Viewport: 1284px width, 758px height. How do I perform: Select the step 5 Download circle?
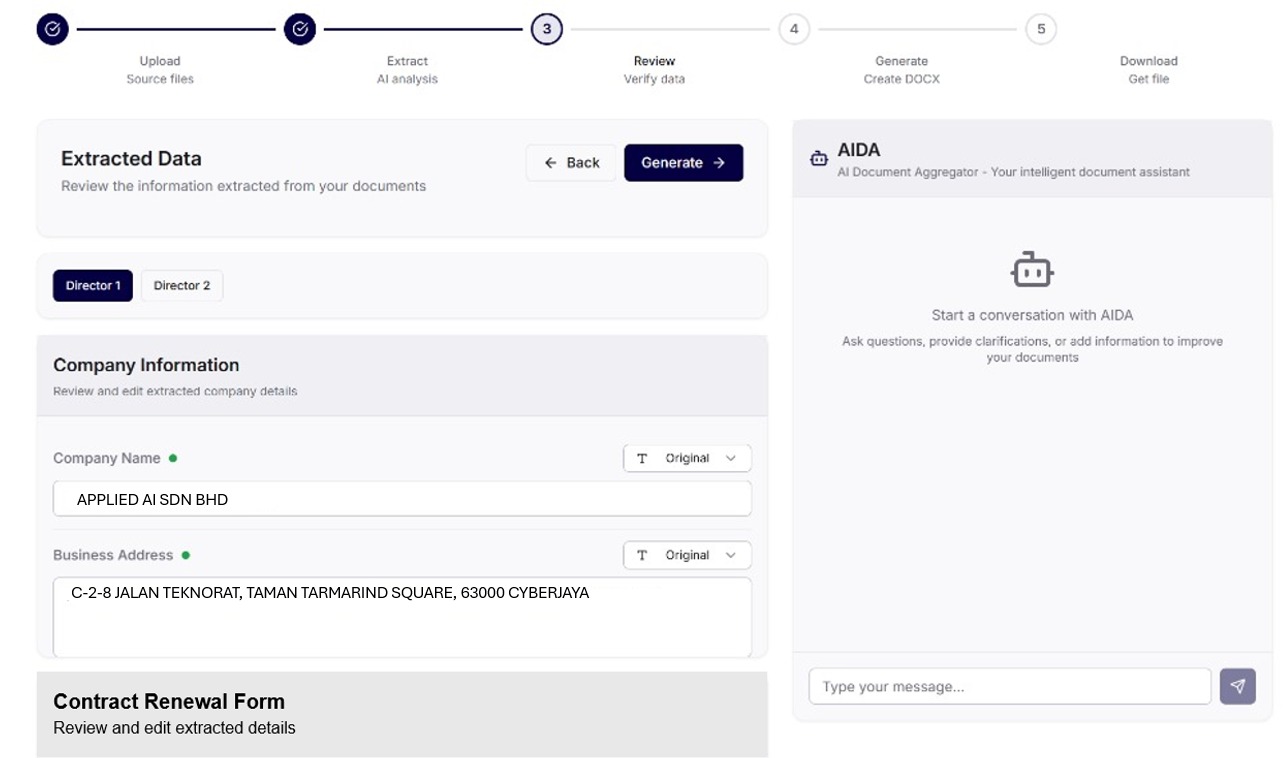[x=1041, y=29]
